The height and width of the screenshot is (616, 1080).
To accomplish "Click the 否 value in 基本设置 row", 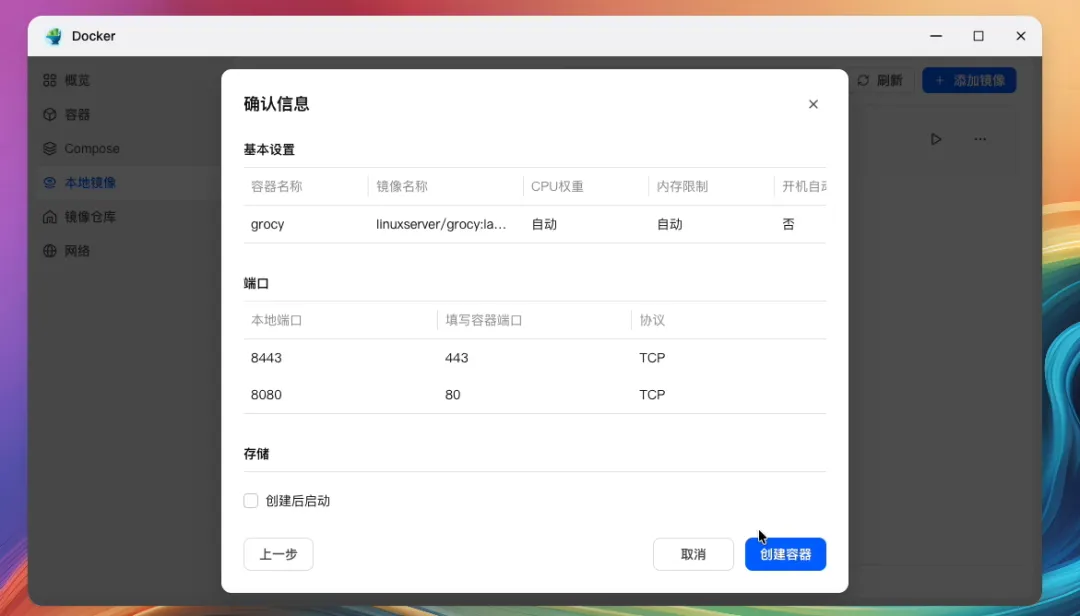I will point(788,224).
